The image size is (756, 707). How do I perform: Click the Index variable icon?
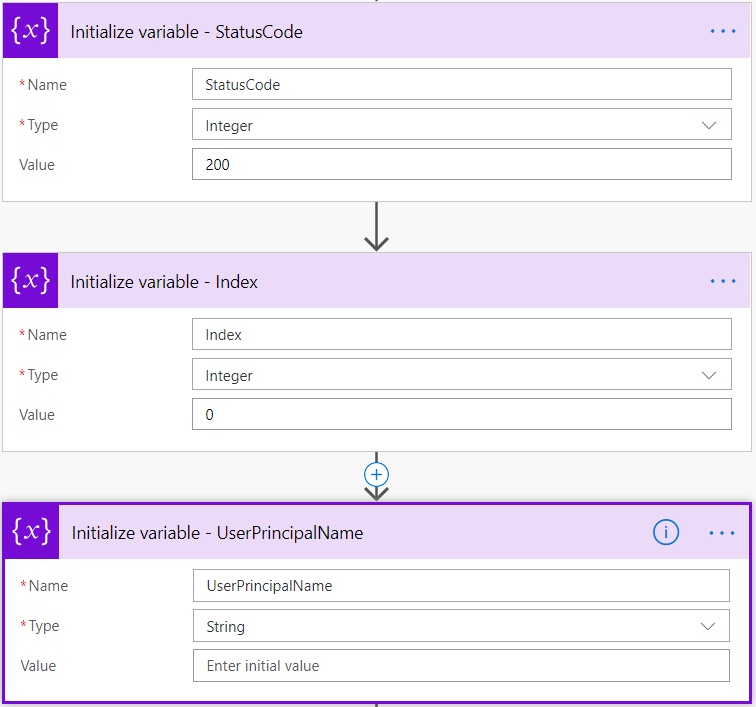point(30,281)
